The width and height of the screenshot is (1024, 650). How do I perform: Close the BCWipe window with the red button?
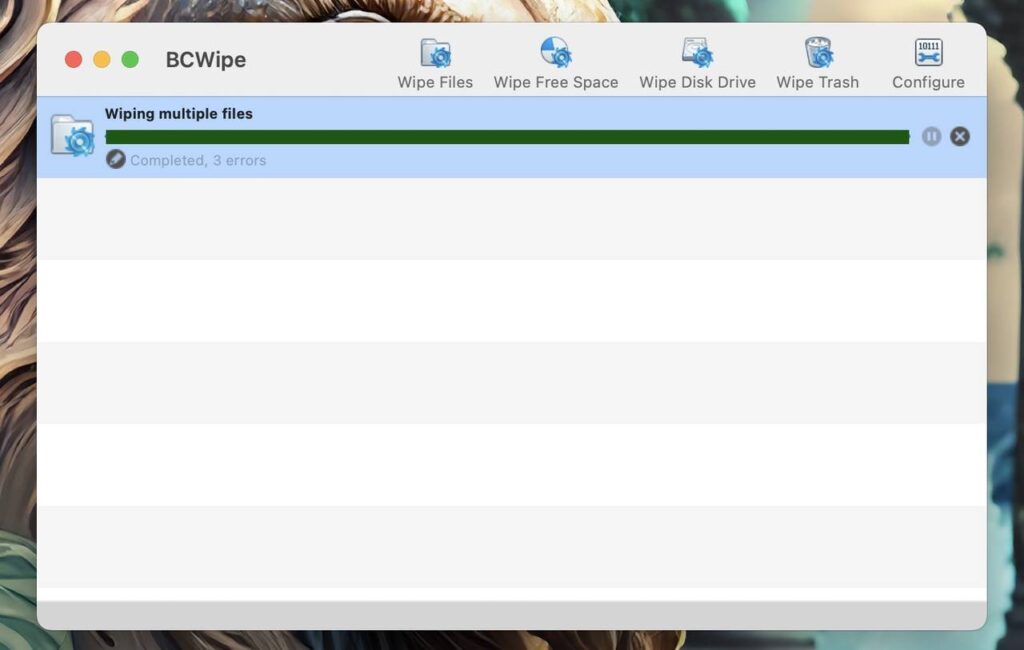point(73,59)
